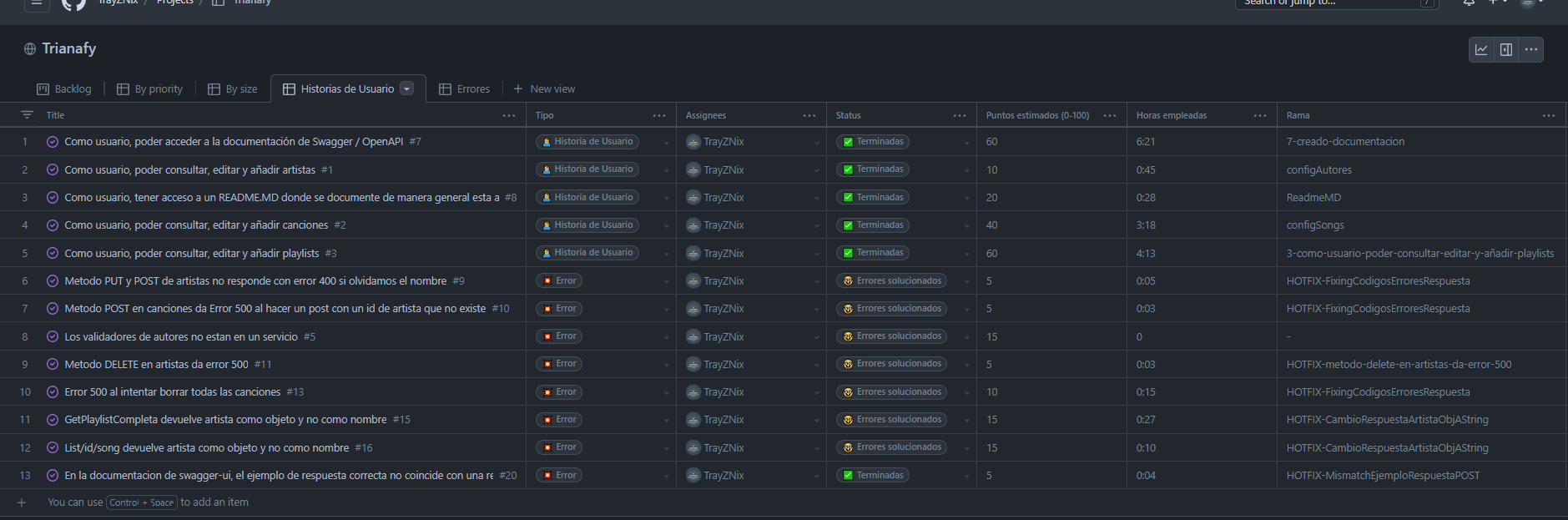Open the Tipo column options dots
The width and height of the screenshot is (1568, 520).
[x=659, y=115]
